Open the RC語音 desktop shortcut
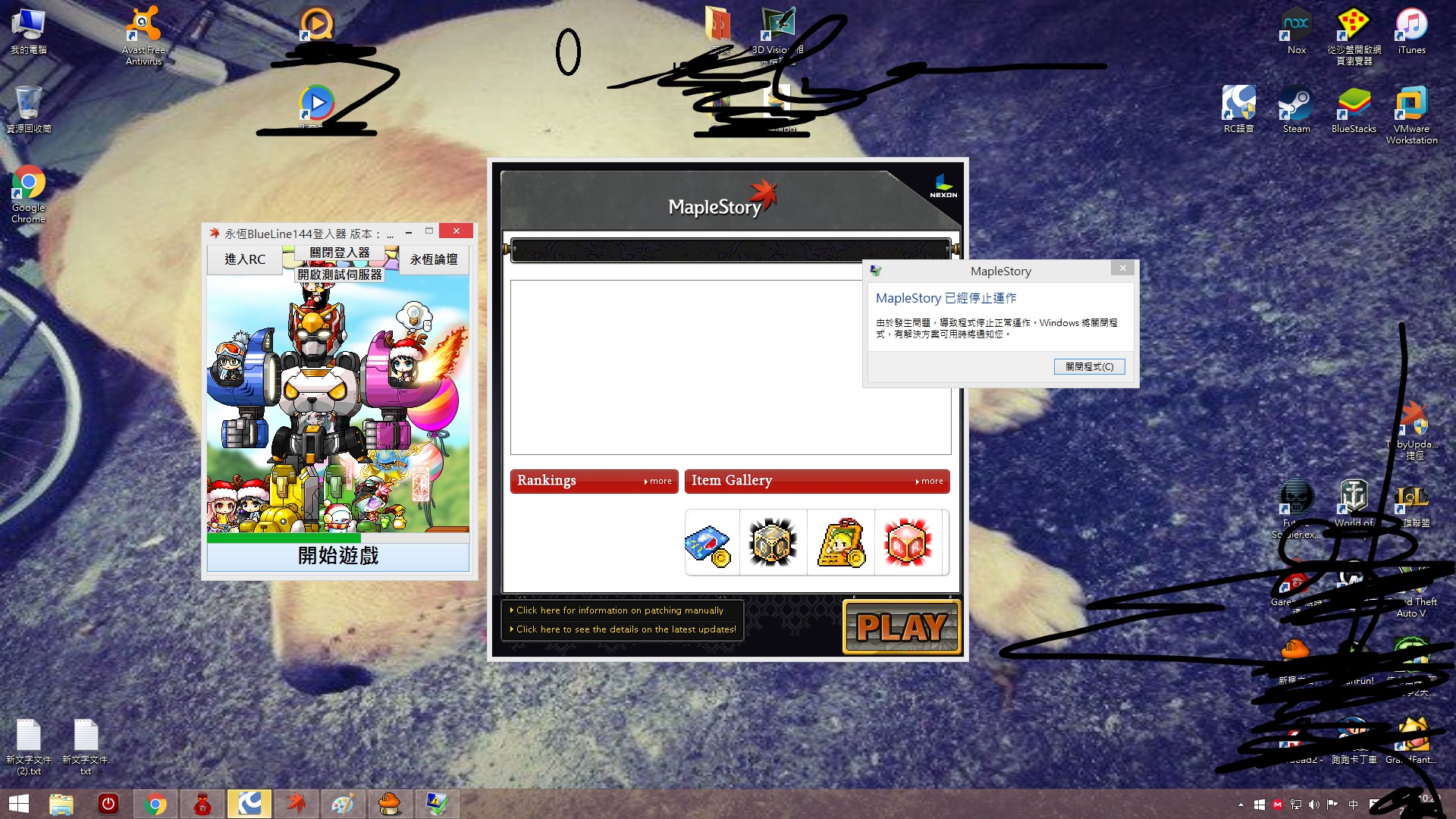This screenshot has width=1456, height=819. tap(1238, 110)
